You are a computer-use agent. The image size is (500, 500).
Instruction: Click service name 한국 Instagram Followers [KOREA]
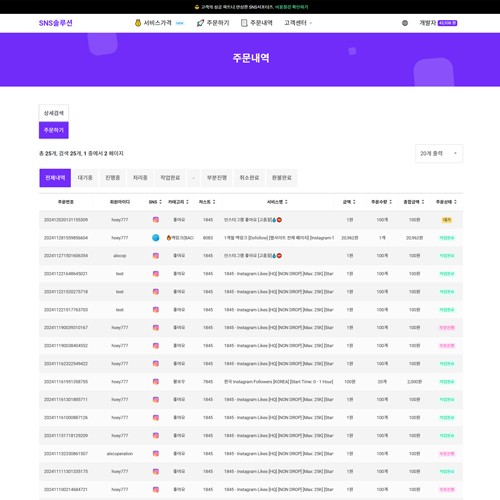tap(279, 382)
